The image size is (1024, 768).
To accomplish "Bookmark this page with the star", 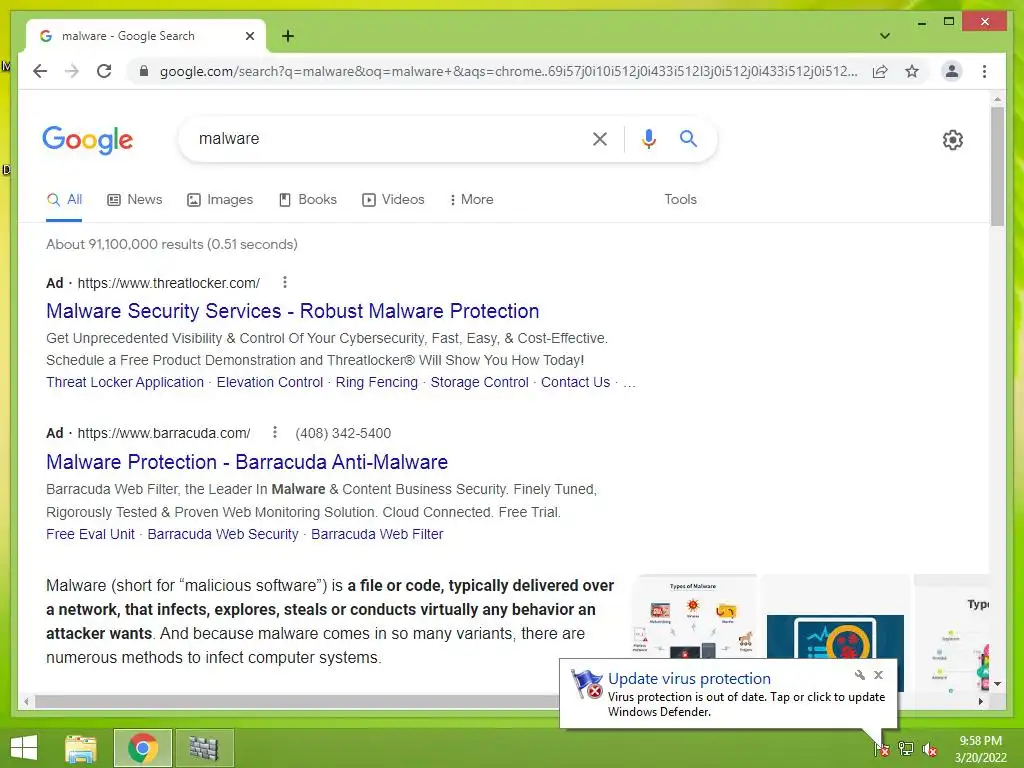I will pos(912,71).
